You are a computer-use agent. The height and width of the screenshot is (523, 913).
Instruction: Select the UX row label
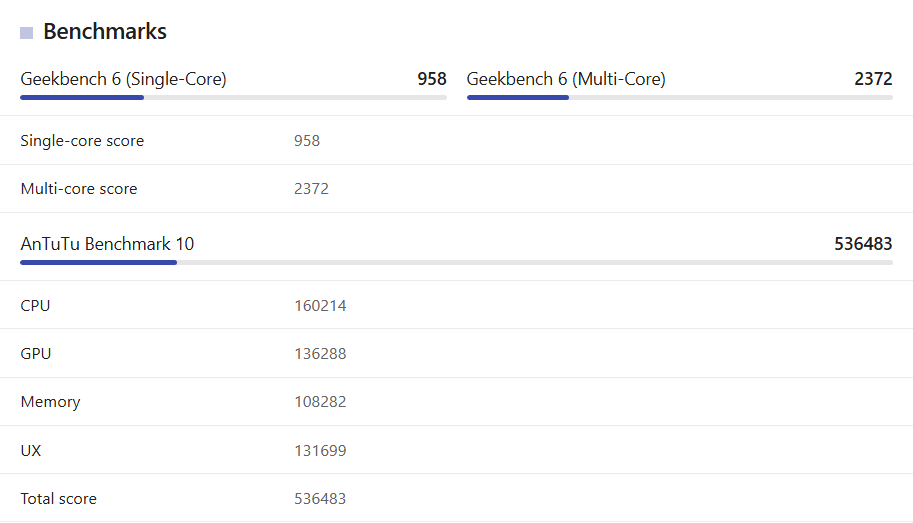point(31,451)
